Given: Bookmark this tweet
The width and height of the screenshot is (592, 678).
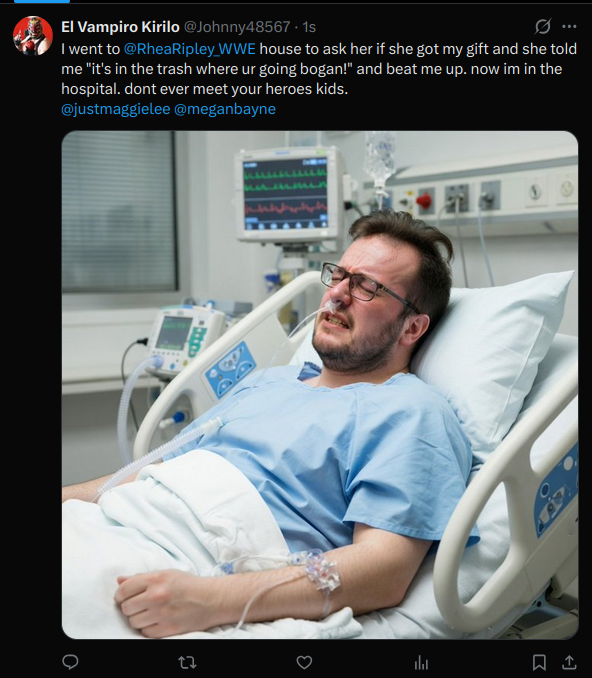Looking at the screenshot, I should click(x=539, y=662).
